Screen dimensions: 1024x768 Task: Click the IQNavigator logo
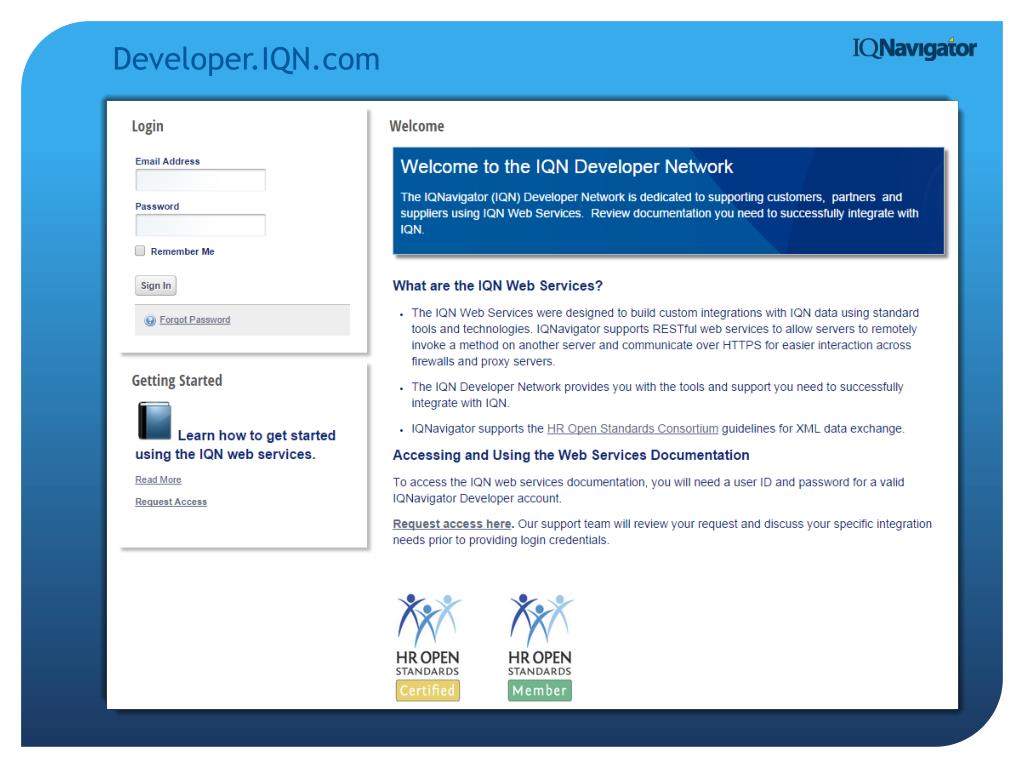914,48
